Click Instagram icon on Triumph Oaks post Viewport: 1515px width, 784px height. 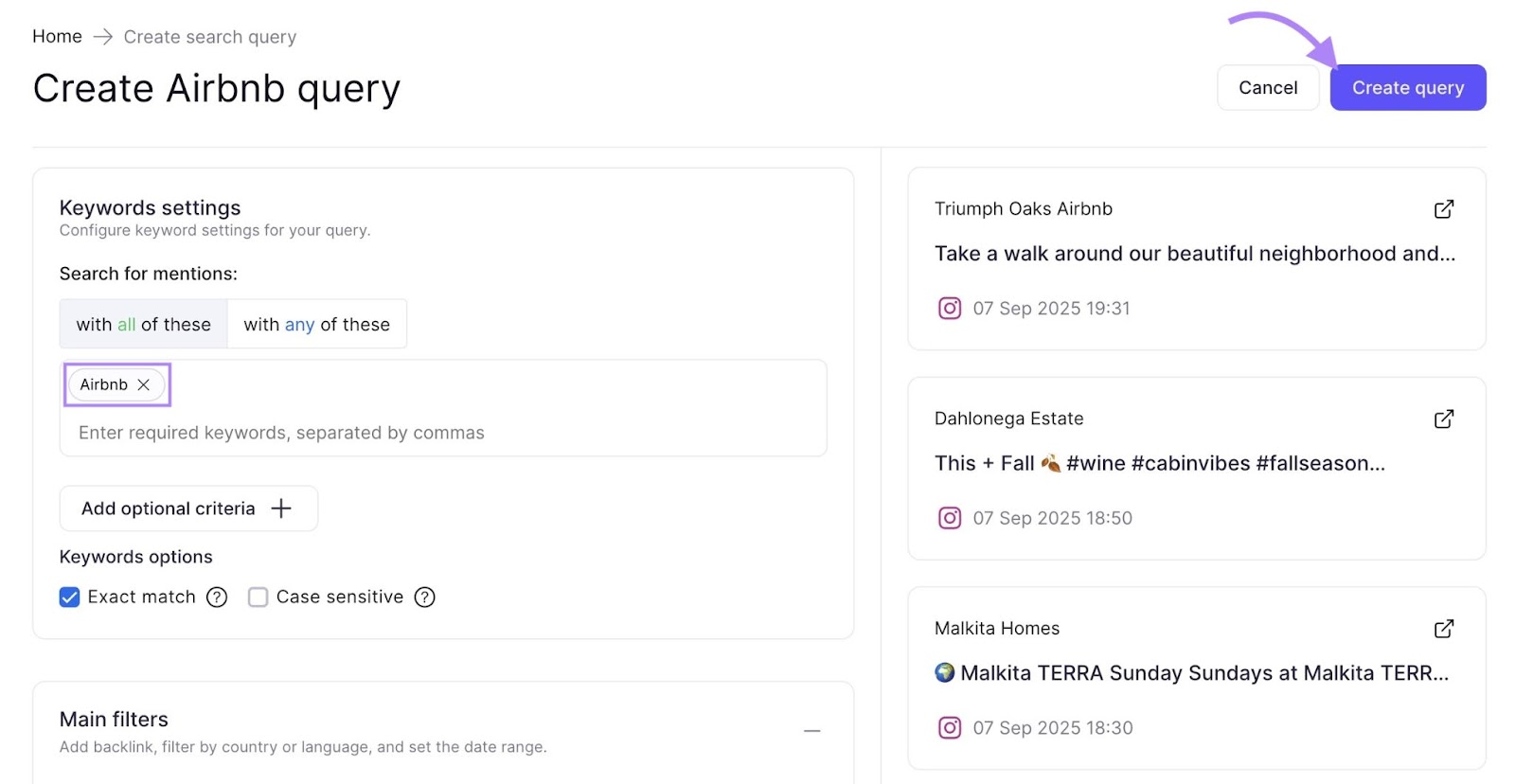pos(949,309)
